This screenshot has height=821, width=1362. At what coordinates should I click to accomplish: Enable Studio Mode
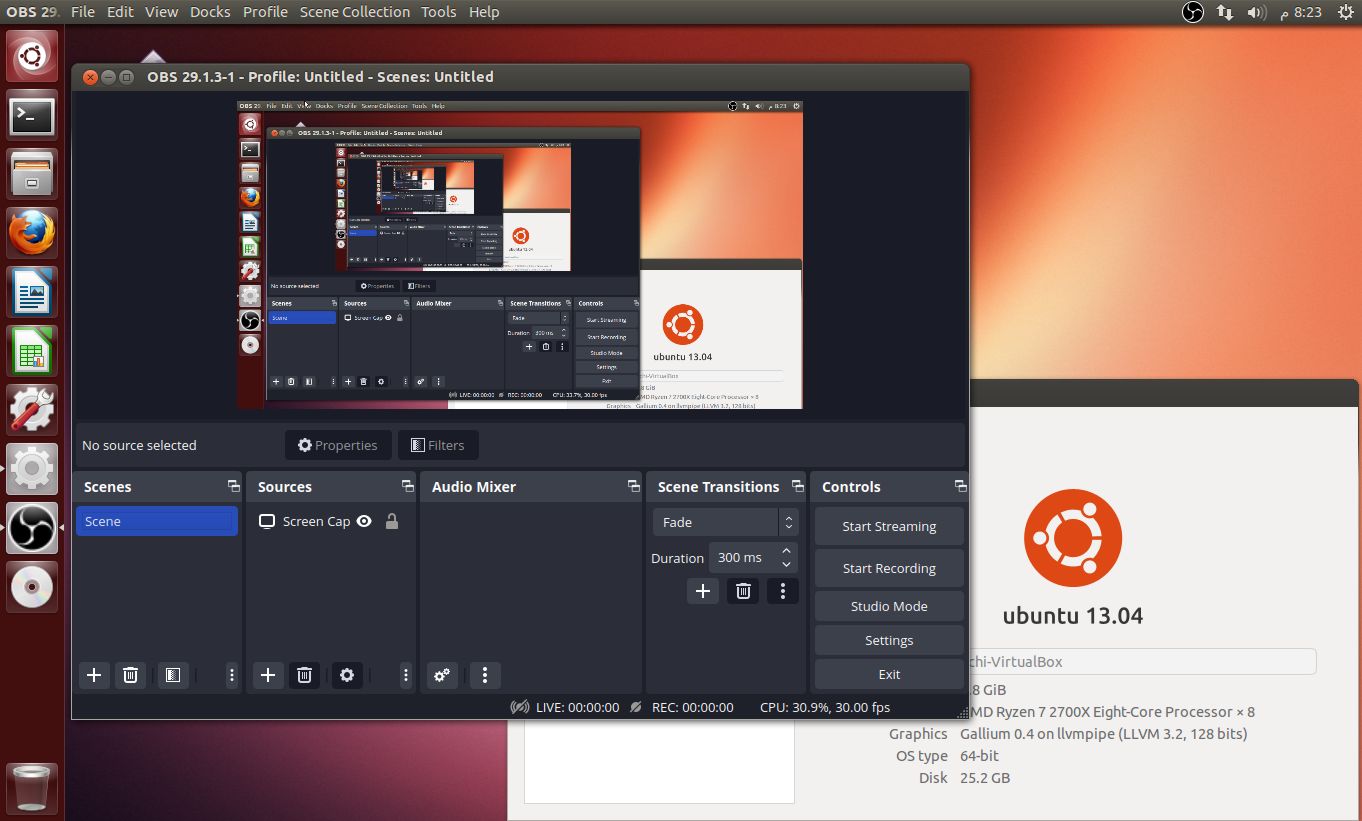(x=889, y=606)
